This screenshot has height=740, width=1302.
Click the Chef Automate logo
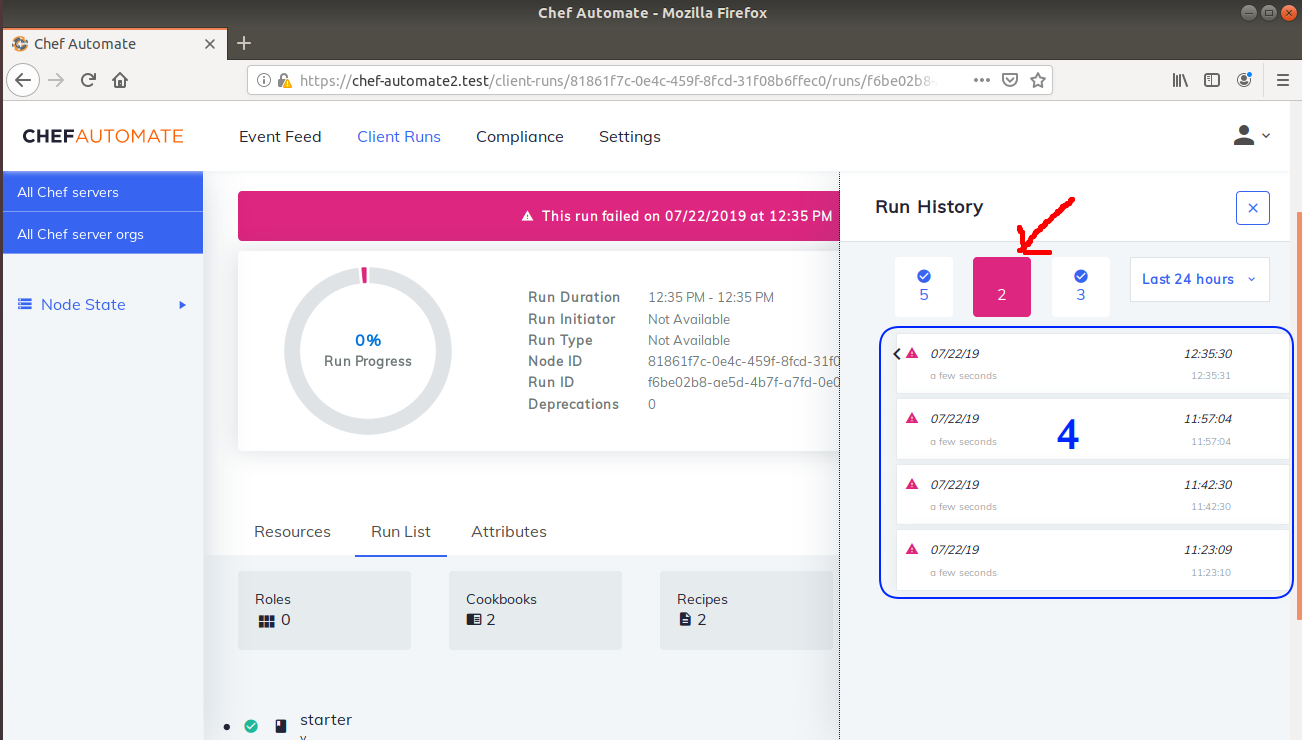tap(102, 136)
